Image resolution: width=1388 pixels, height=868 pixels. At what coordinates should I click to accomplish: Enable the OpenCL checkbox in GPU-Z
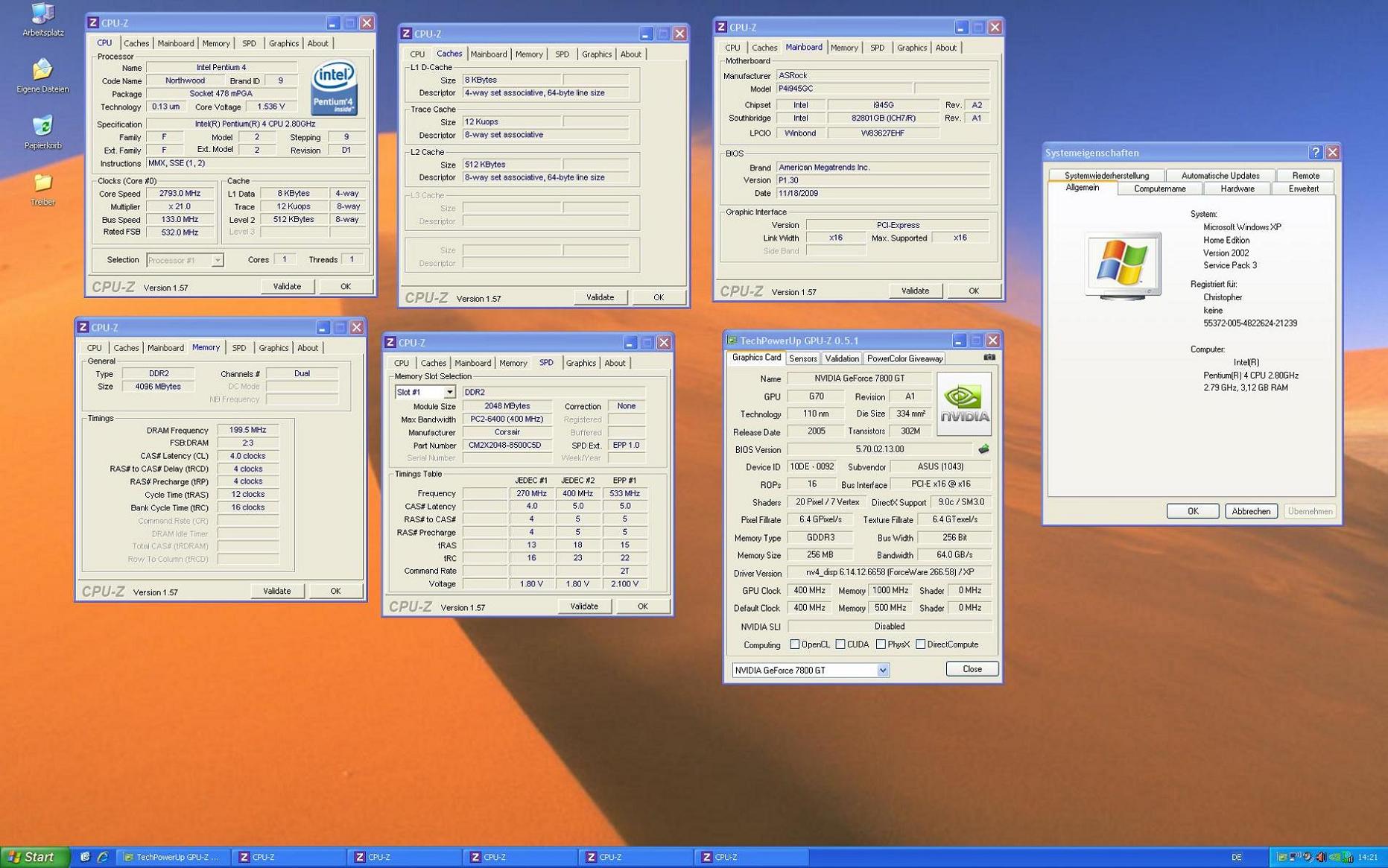point(794,644)
